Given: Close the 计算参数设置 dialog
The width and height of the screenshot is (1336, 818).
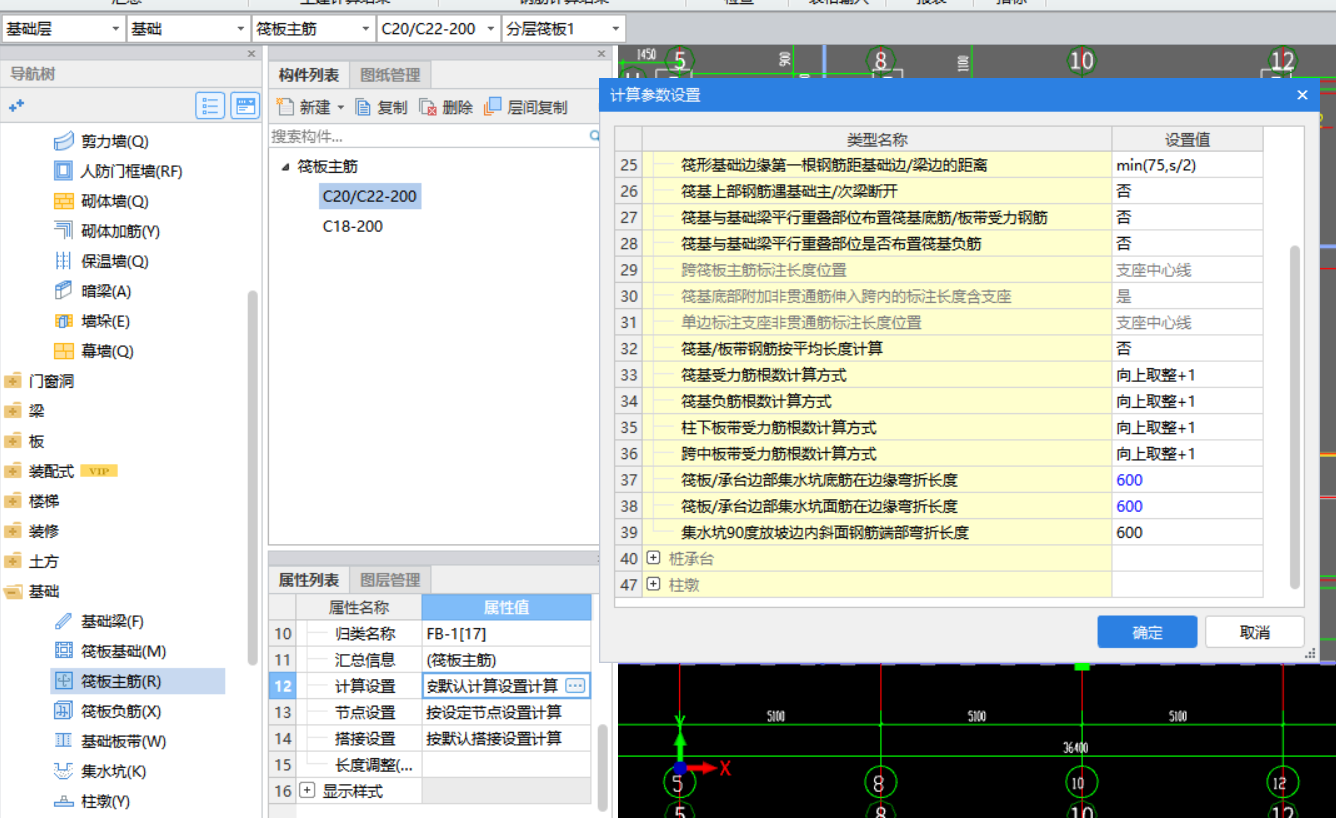Looking at the screenshot, I should (x=1302, y=95).
